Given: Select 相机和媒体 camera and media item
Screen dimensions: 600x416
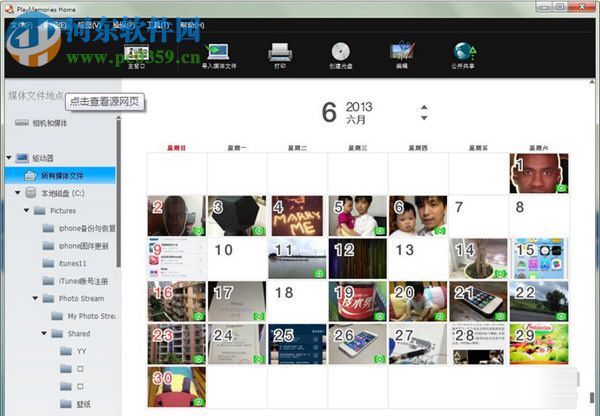Looking at the screenshot, I should click(41, 123).
